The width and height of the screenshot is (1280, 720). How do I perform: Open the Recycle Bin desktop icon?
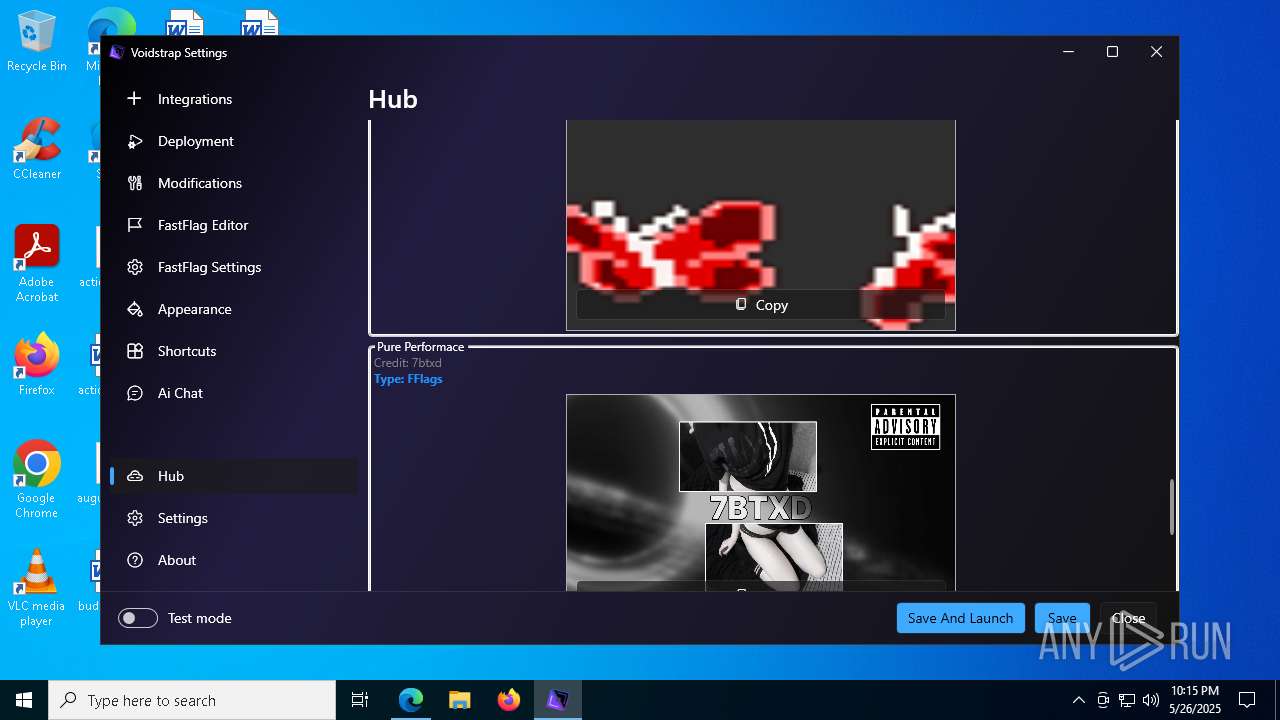tap(37, 42)
